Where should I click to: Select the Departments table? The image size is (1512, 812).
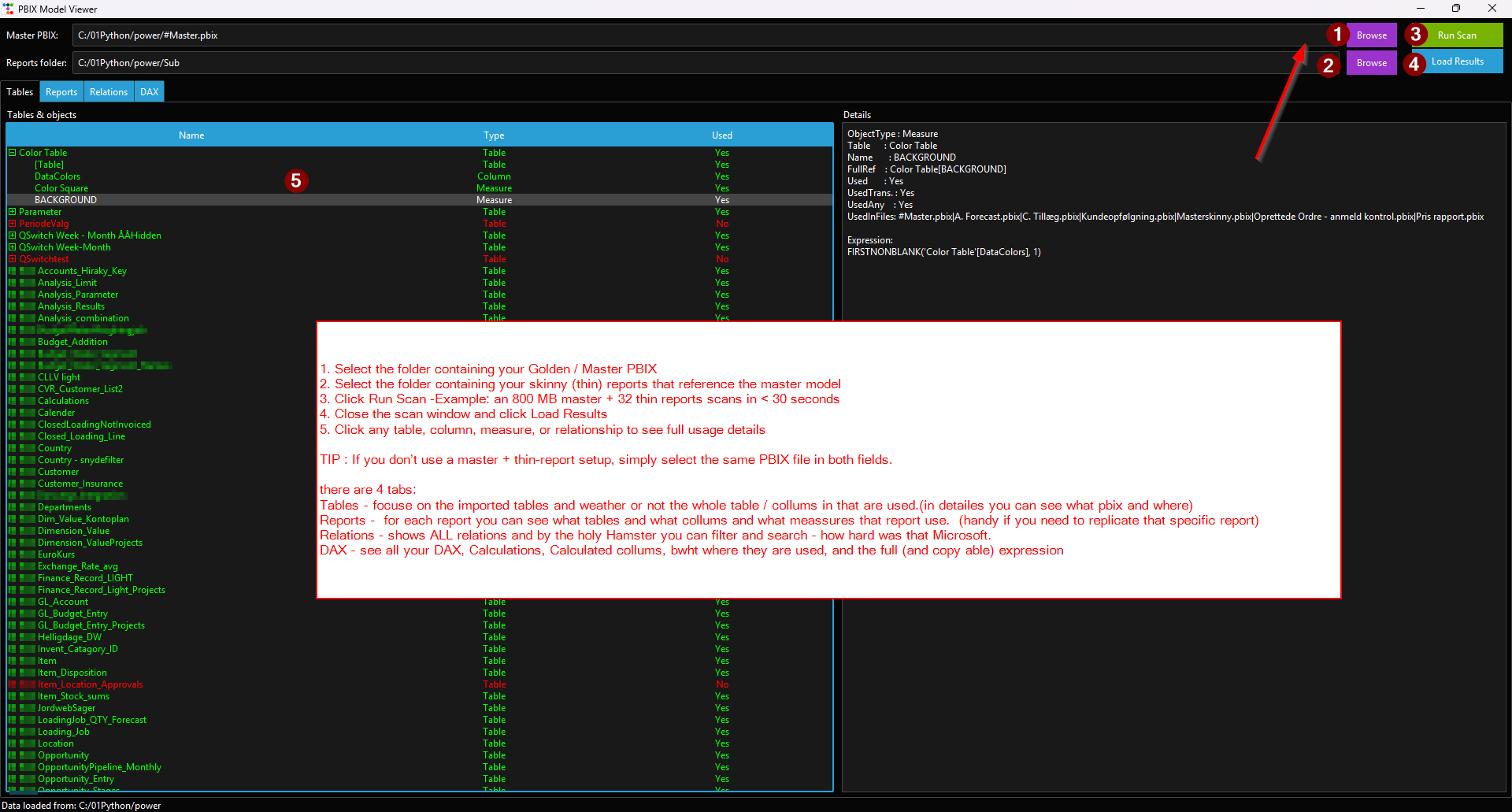pyautogui.click(x=65, y=507)
